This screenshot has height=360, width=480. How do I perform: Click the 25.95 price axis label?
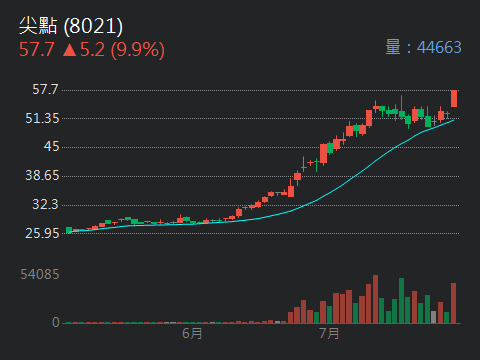pyautogui.click(x=42, y=233)
